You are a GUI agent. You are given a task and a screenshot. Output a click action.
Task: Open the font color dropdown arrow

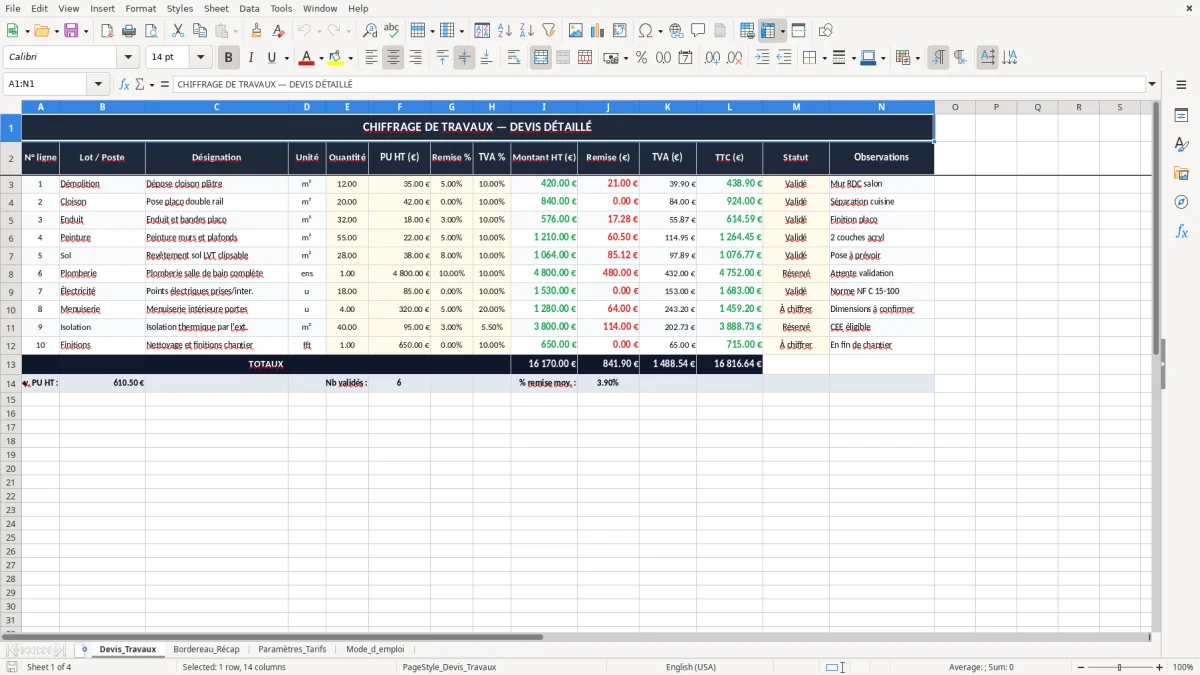point(321,58)
